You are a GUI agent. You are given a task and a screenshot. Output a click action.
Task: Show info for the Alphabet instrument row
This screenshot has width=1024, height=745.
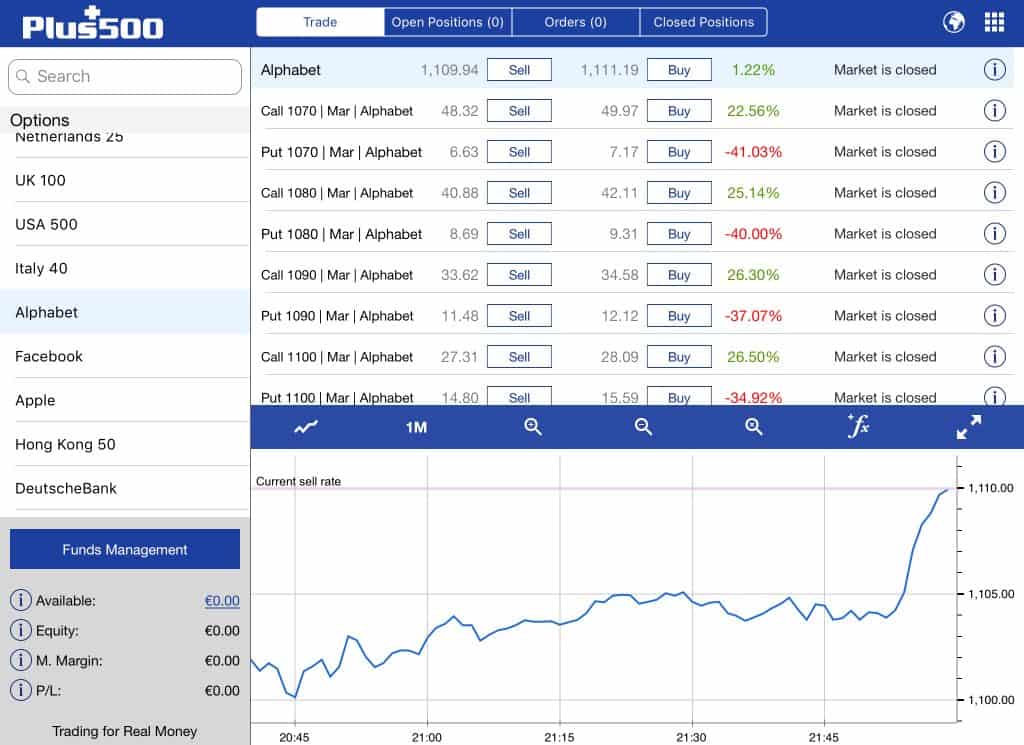click(994, 70)
